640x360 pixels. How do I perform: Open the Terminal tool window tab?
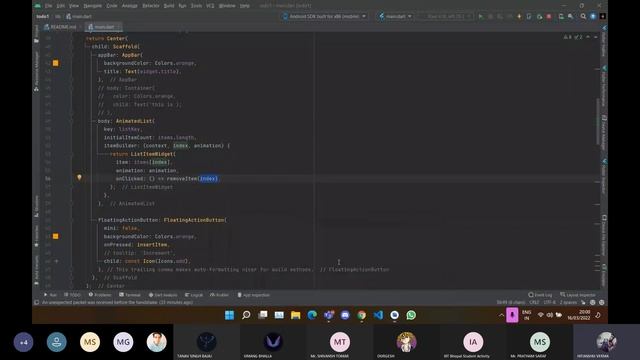[x=130, y=295]
